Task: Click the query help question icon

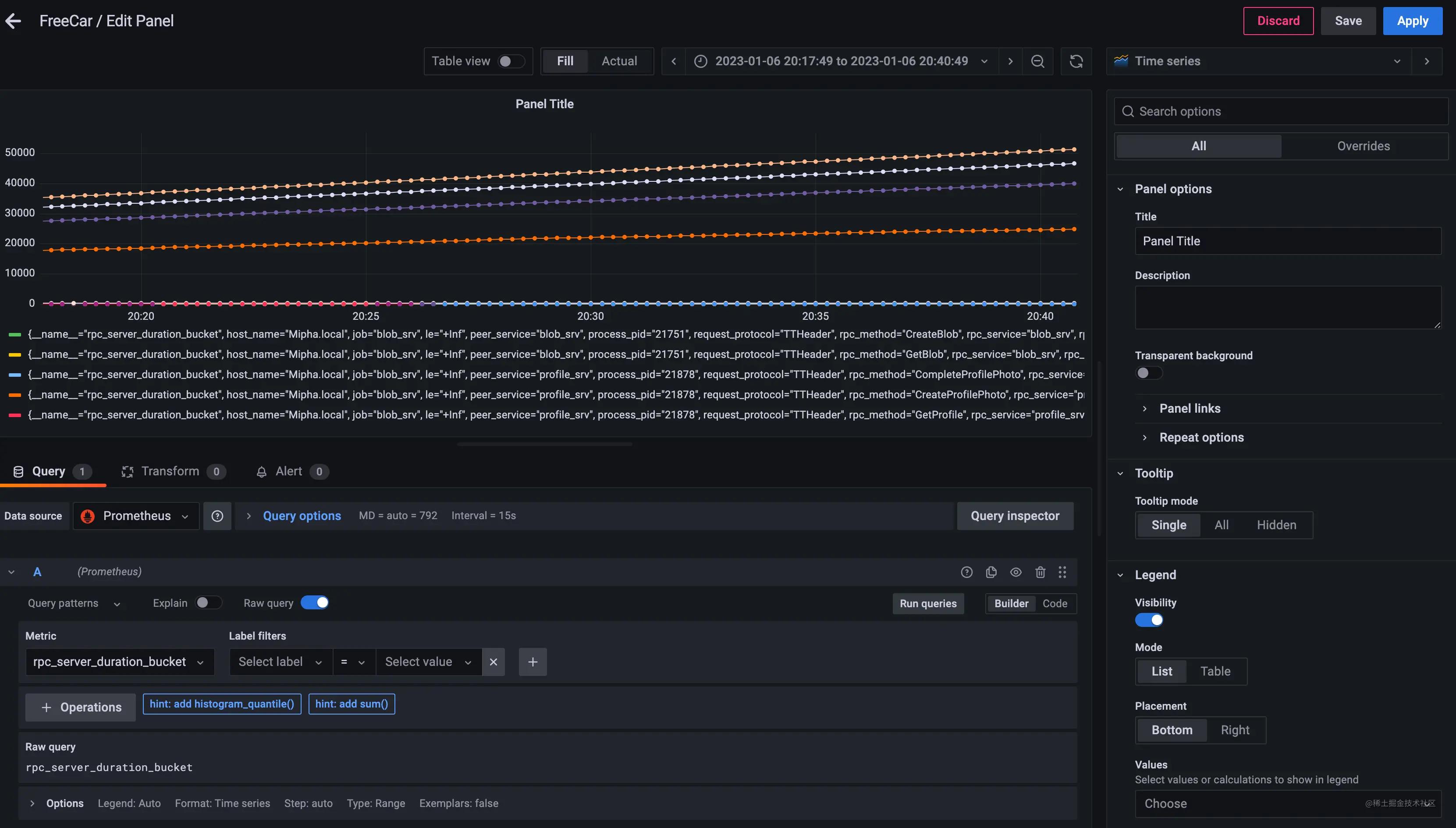Action: click(x=966, y=572)
